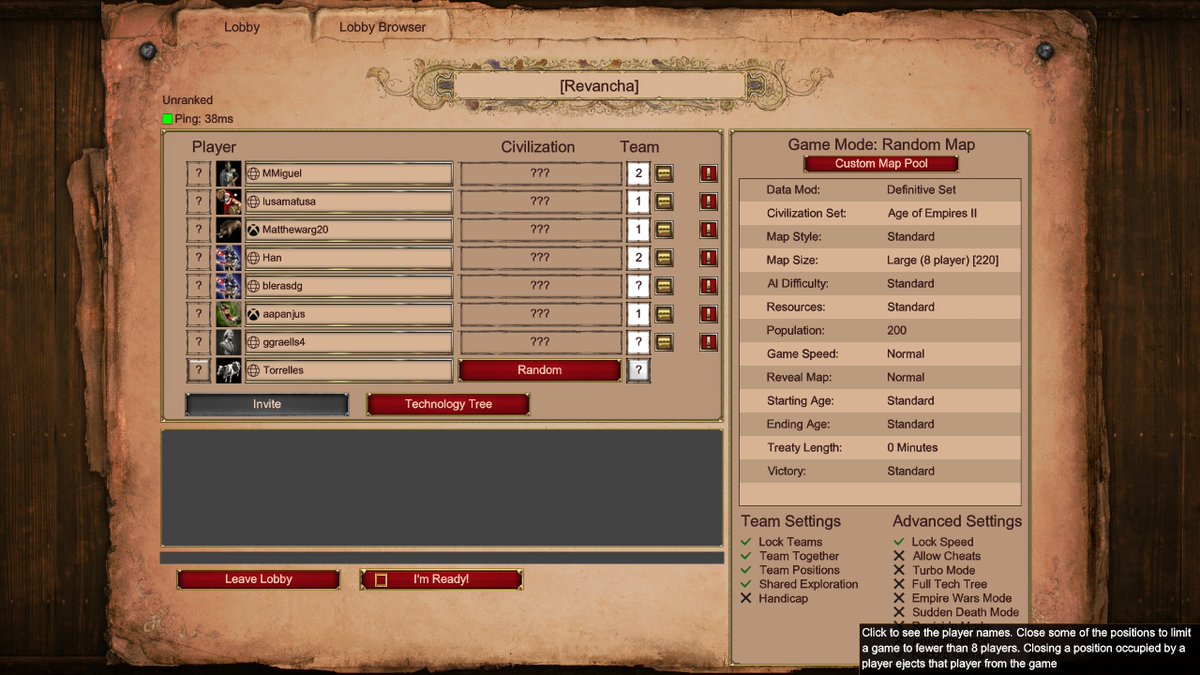
Task: Click the Leave Lobby button
Action: 258,580
